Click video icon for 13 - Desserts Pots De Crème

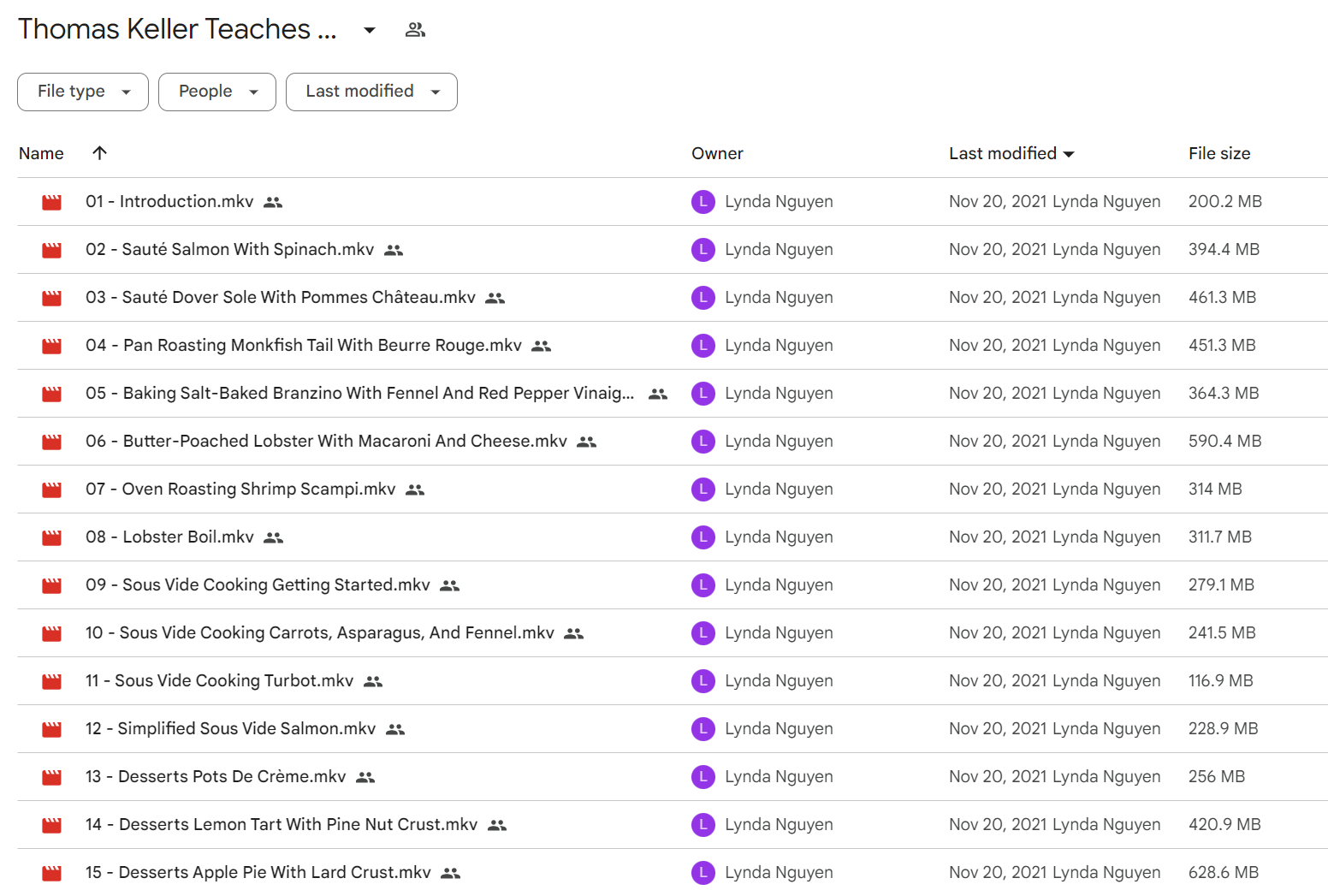tap(52, 778)
